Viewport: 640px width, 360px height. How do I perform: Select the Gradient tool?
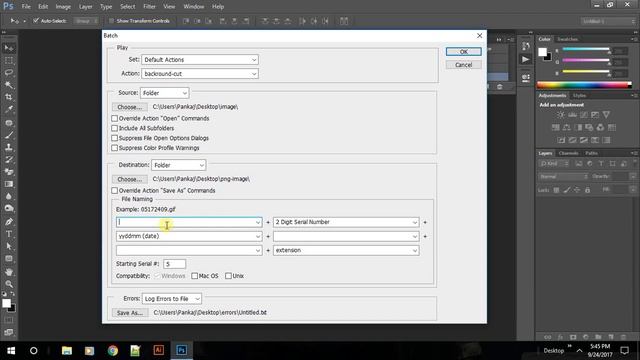click(9, 184)
